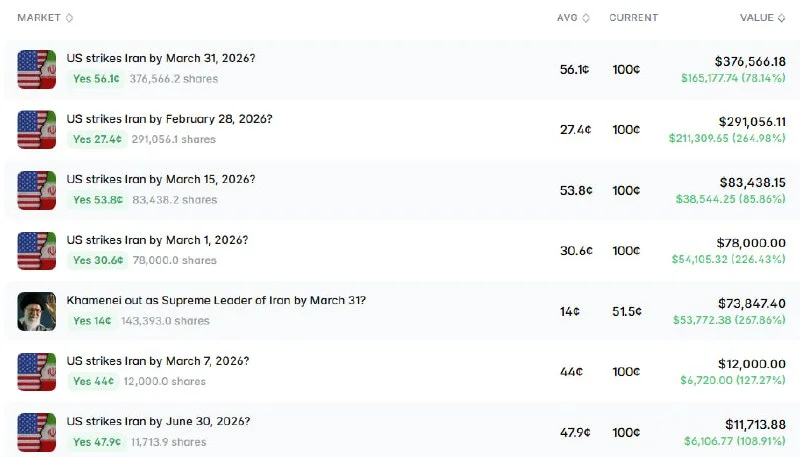Click the flag icon for the March 31 strike market
800x457 pixels.
(36, 69)
